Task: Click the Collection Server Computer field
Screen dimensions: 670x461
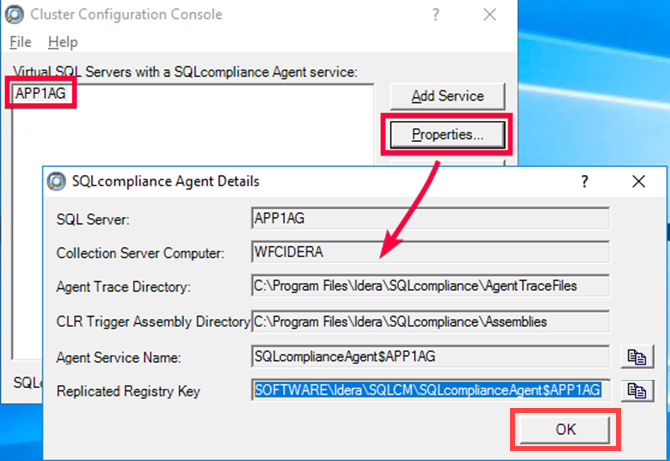Action: click(x=430, y=250)
